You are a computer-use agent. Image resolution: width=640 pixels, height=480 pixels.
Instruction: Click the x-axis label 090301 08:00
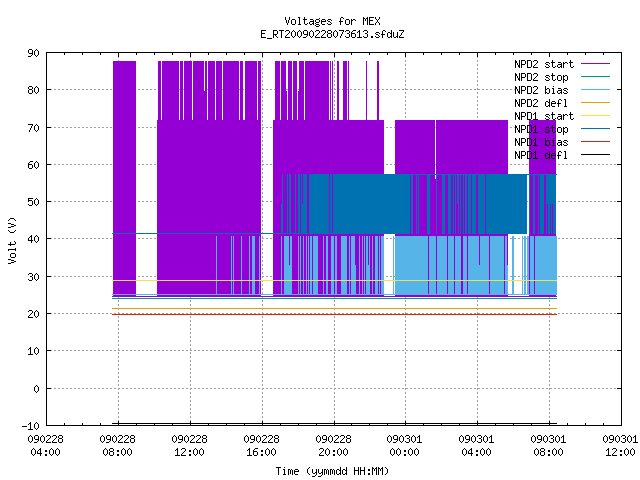[548, 446]
